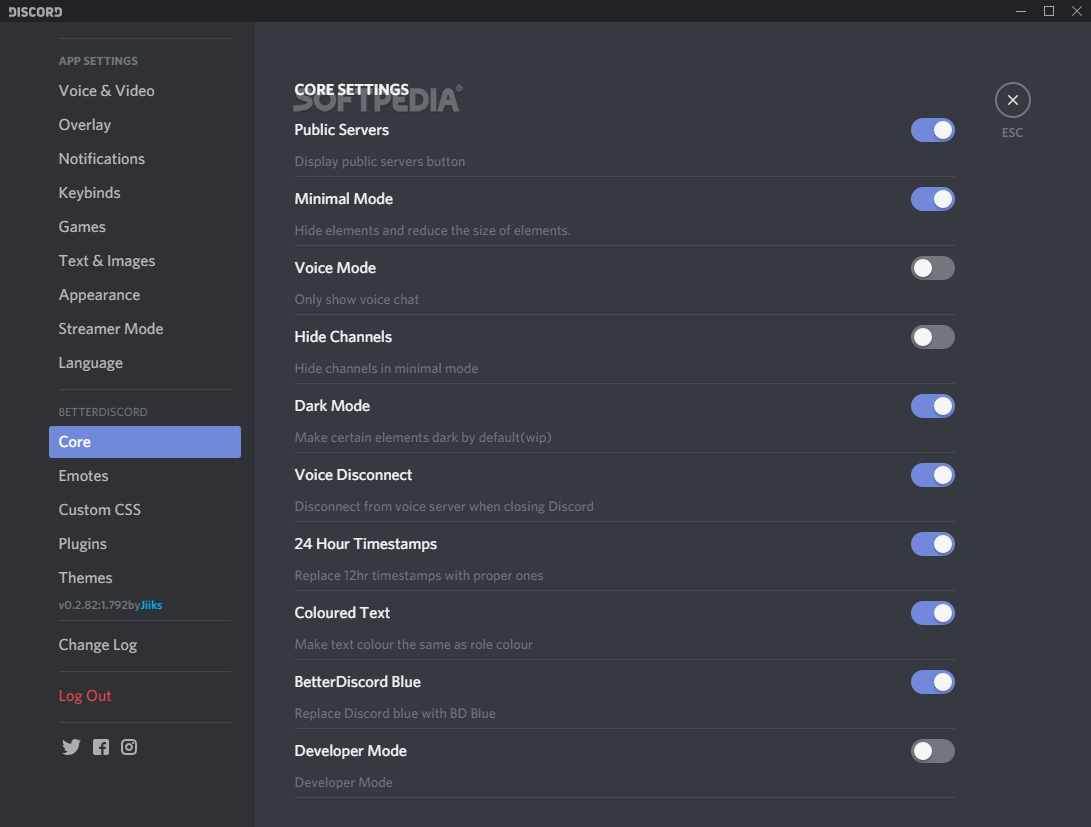The width and height of the screenshot is (1091, 827).
Task: Open the Instagram social icon
Action: click(129, 747)
